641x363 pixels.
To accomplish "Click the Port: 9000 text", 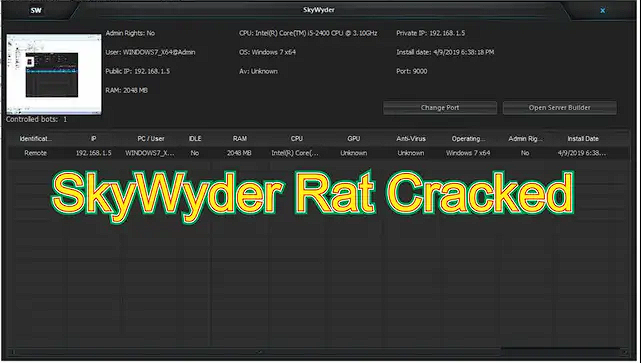I will point(412,71).
